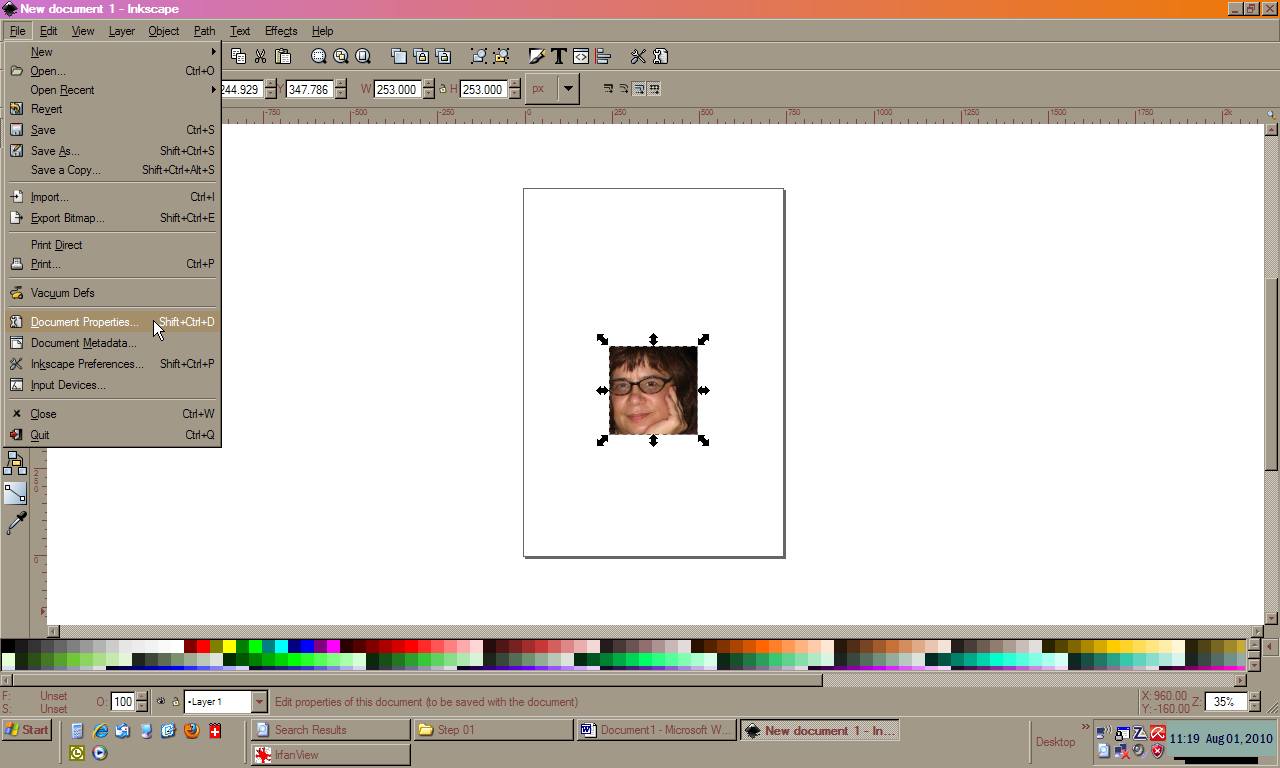Toggle scale stroke width affect option
Screen dimensions: 1280x768
[607, 89]
